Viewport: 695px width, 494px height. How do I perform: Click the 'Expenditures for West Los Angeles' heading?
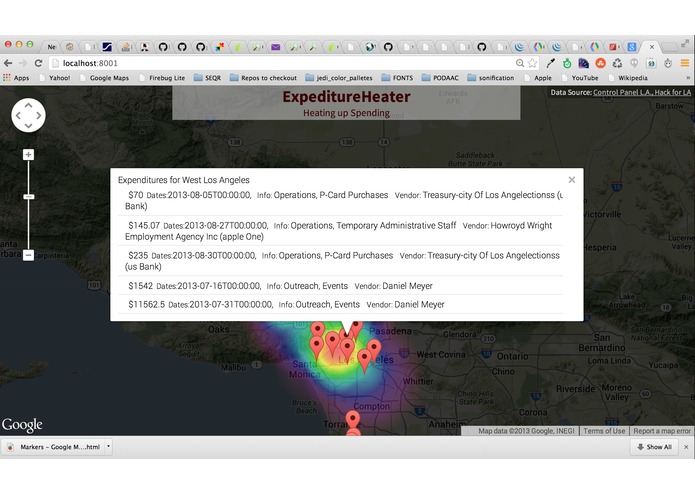[184, 180]
